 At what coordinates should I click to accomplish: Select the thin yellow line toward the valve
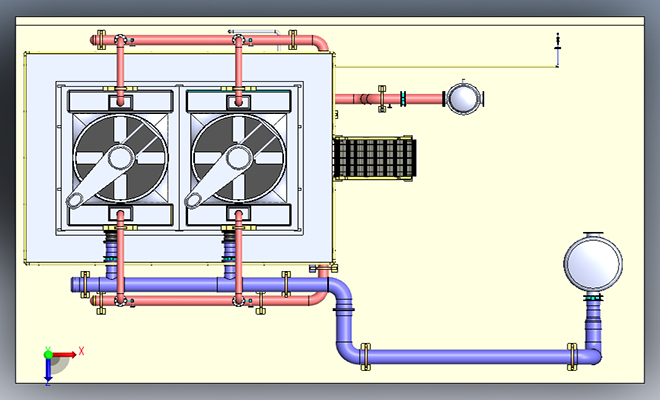pos(445,66)
